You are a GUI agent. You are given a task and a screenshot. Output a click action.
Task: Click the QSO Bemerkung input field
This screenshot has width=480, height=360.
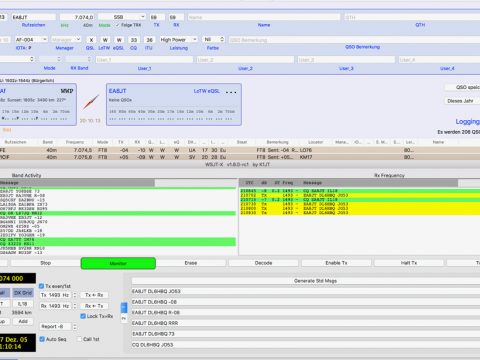(x=354, y=40)
